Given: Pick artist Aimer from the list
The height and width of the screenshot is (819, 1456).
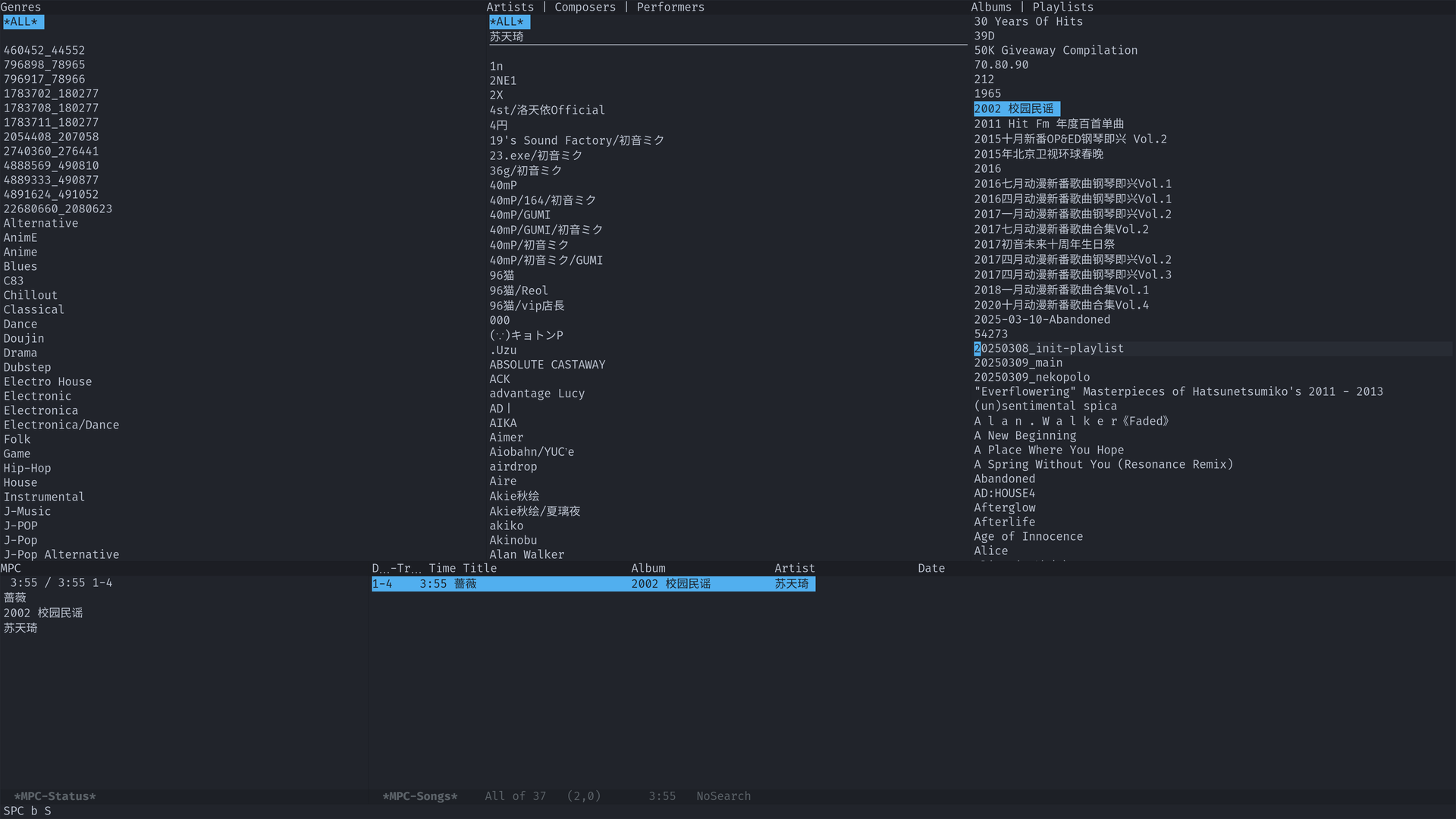Looking at the screenshot, I should 506,438.
